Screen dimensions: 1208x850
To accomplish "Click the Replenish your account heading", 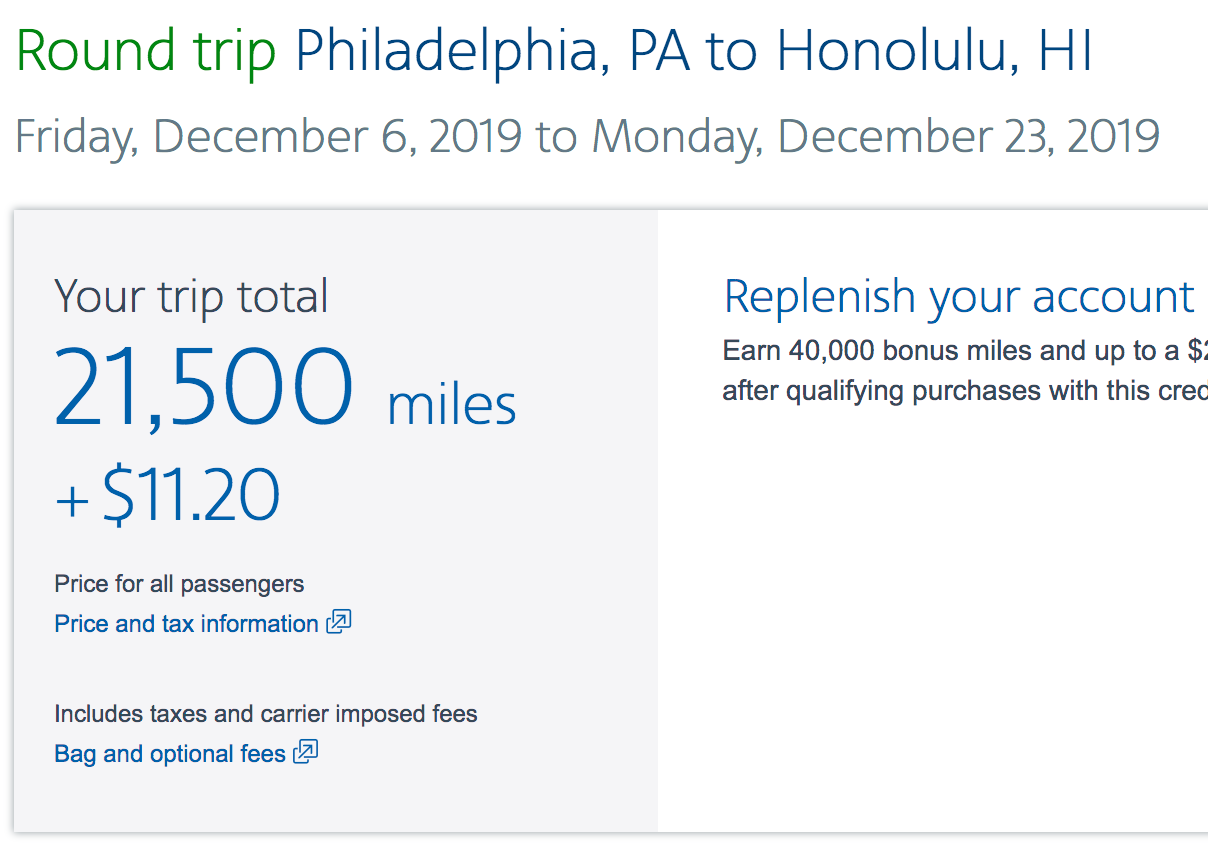I will [x=958, y=297].
